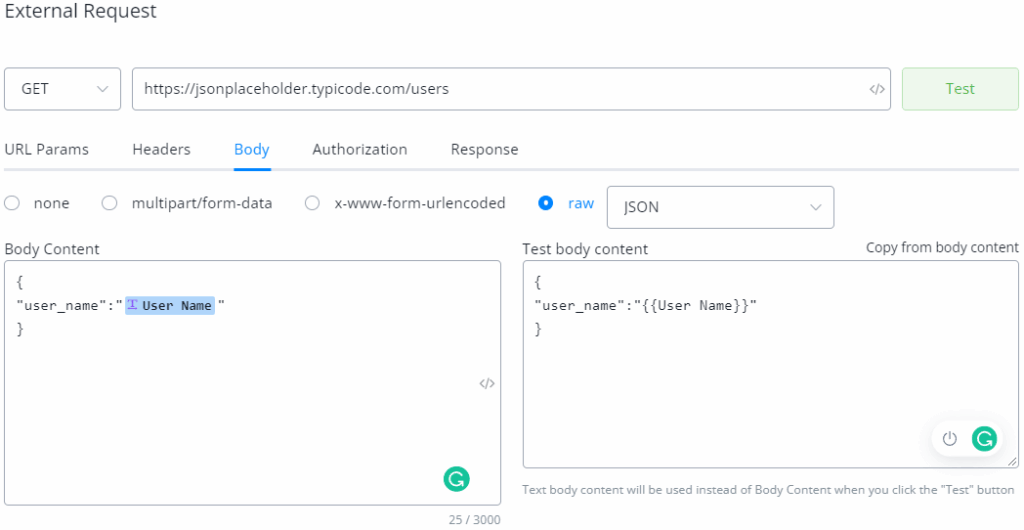Click Grammarly icon in Test body content

984,438
